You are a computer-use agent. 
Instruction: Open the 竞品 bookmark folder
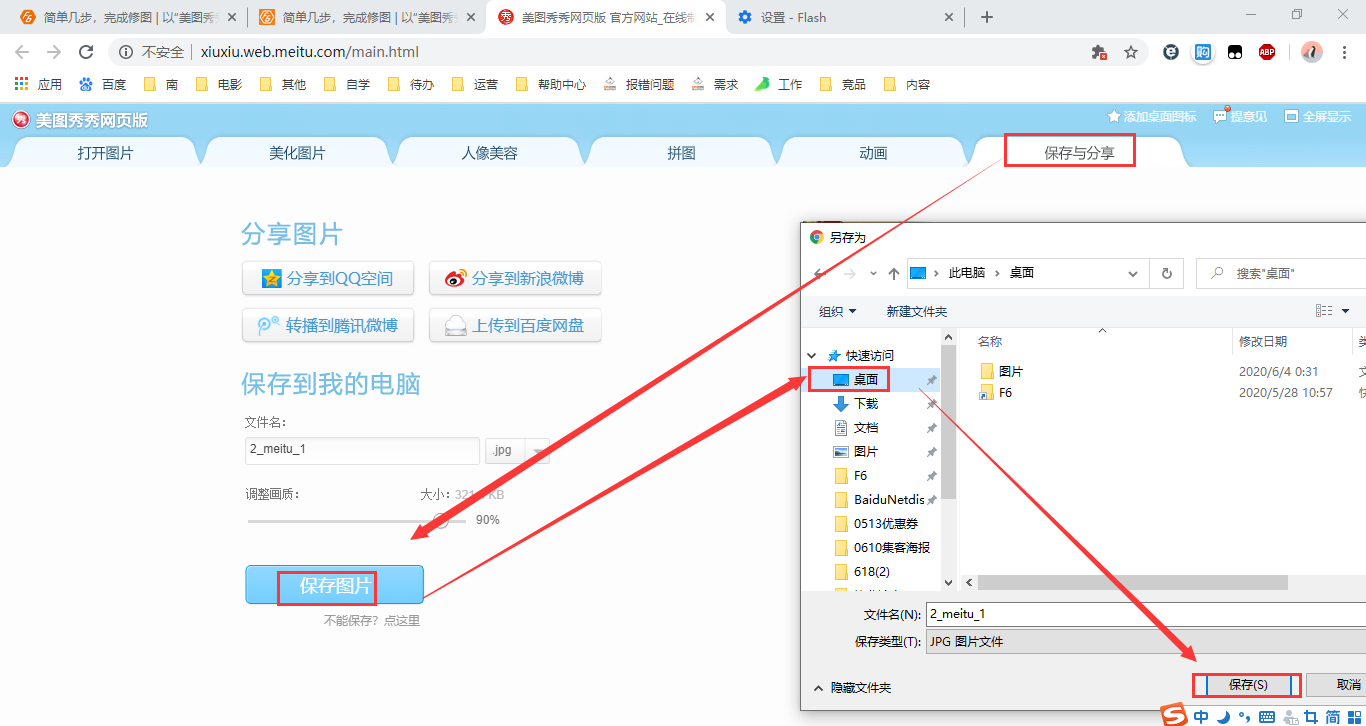tap(842, 85)
